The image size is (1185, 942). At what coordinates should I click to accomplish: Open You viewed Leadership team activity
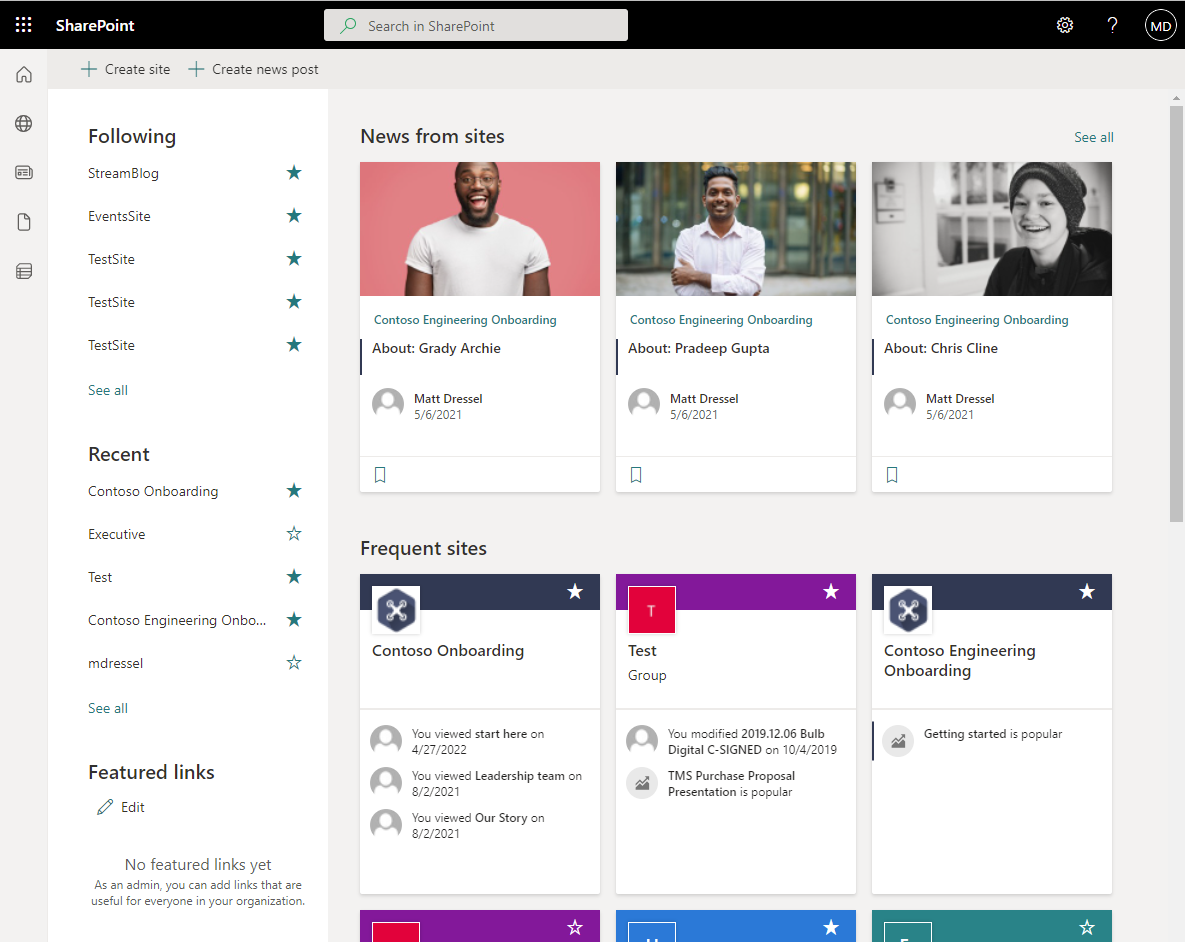point(497,783)
